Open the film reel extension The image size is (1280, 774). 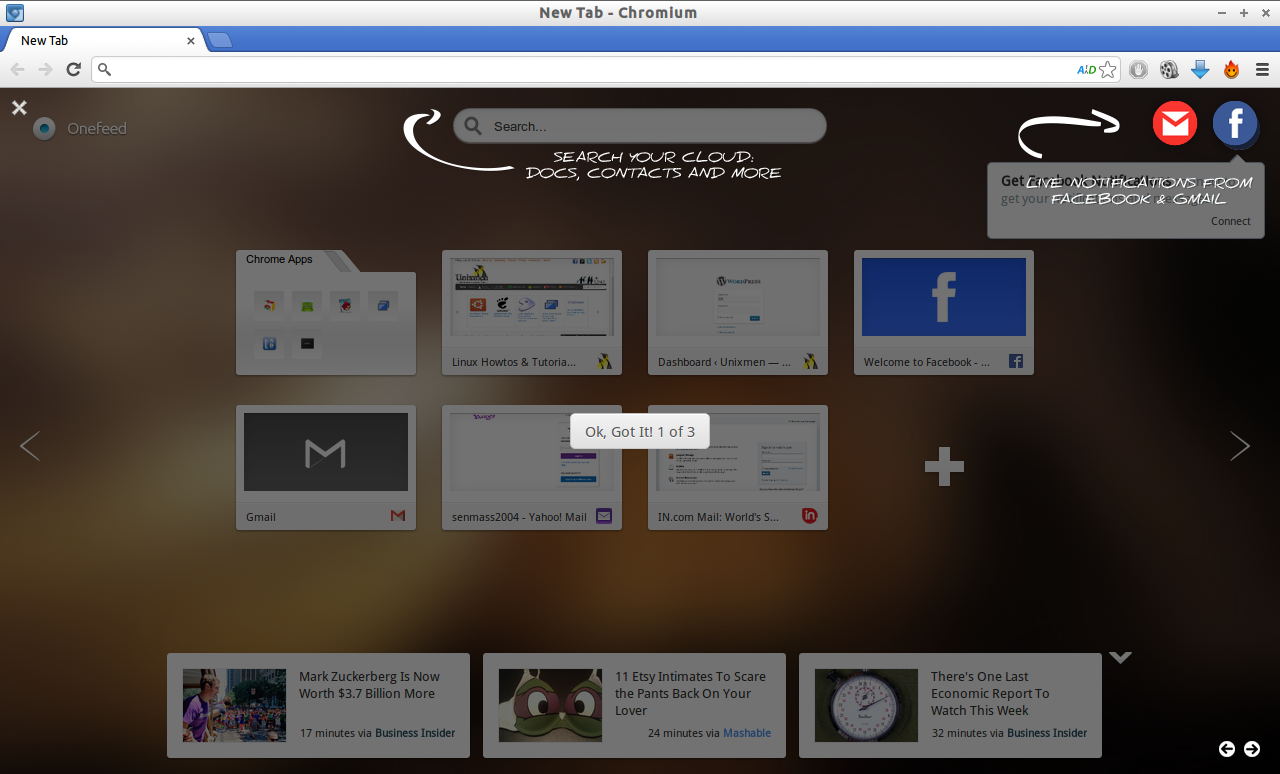pyautogui.click(x=1169, y=69)
